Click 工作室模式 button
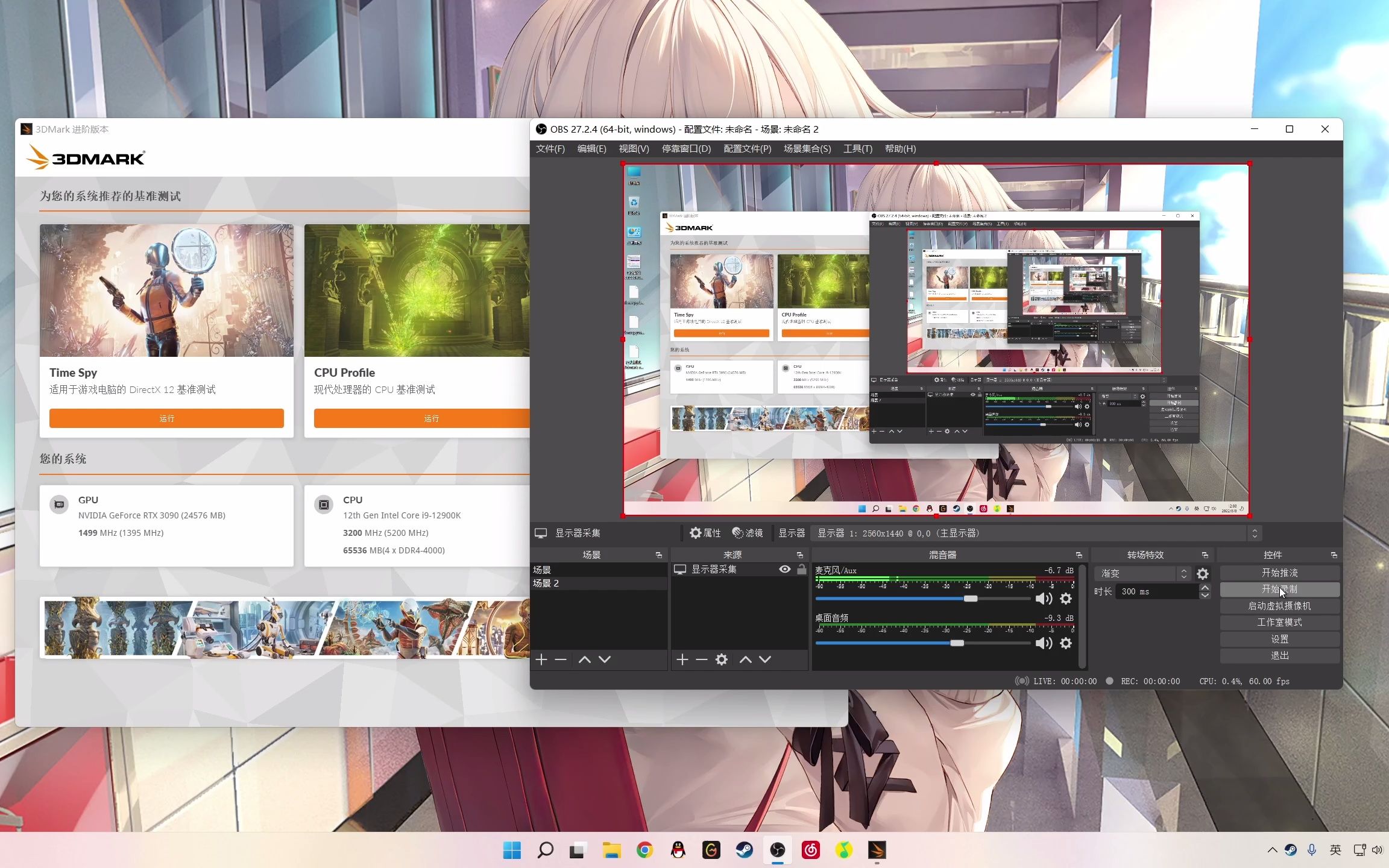Screen dimensions: 1389x868 click(1279, 622)
